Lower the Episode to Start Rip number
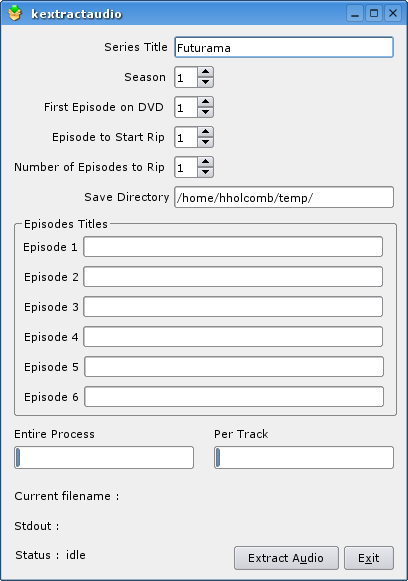Image resolution: width=408 pixels, height=581 pixels. click(x=205, y=142)
